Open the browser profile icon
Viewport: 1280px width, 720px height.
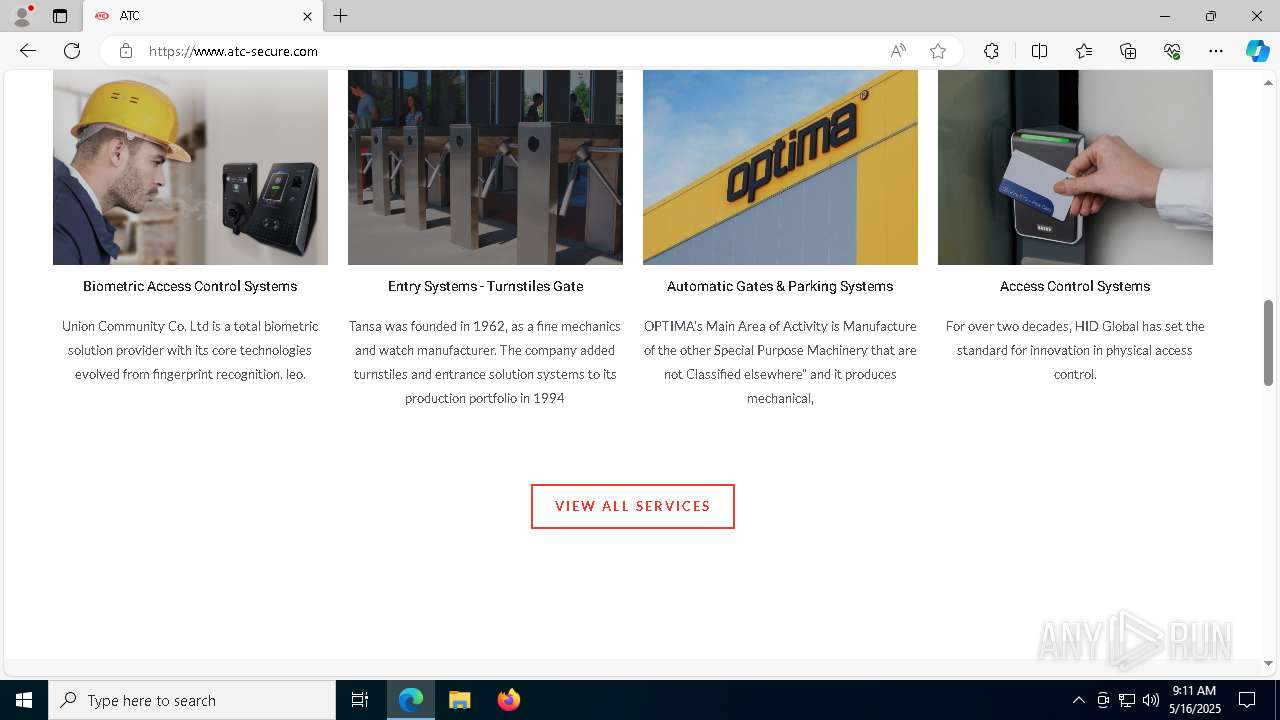click(x=21, y=16)
